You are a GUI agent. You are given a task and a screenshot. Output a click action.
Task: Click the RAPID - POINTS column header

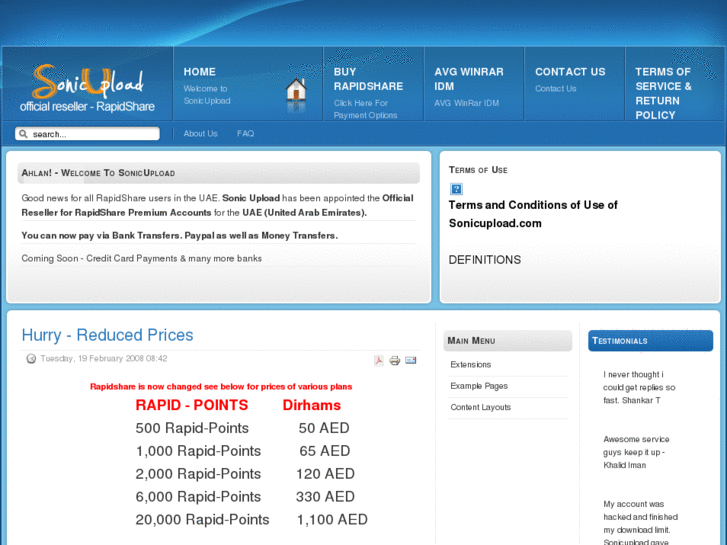click(191, 405)
